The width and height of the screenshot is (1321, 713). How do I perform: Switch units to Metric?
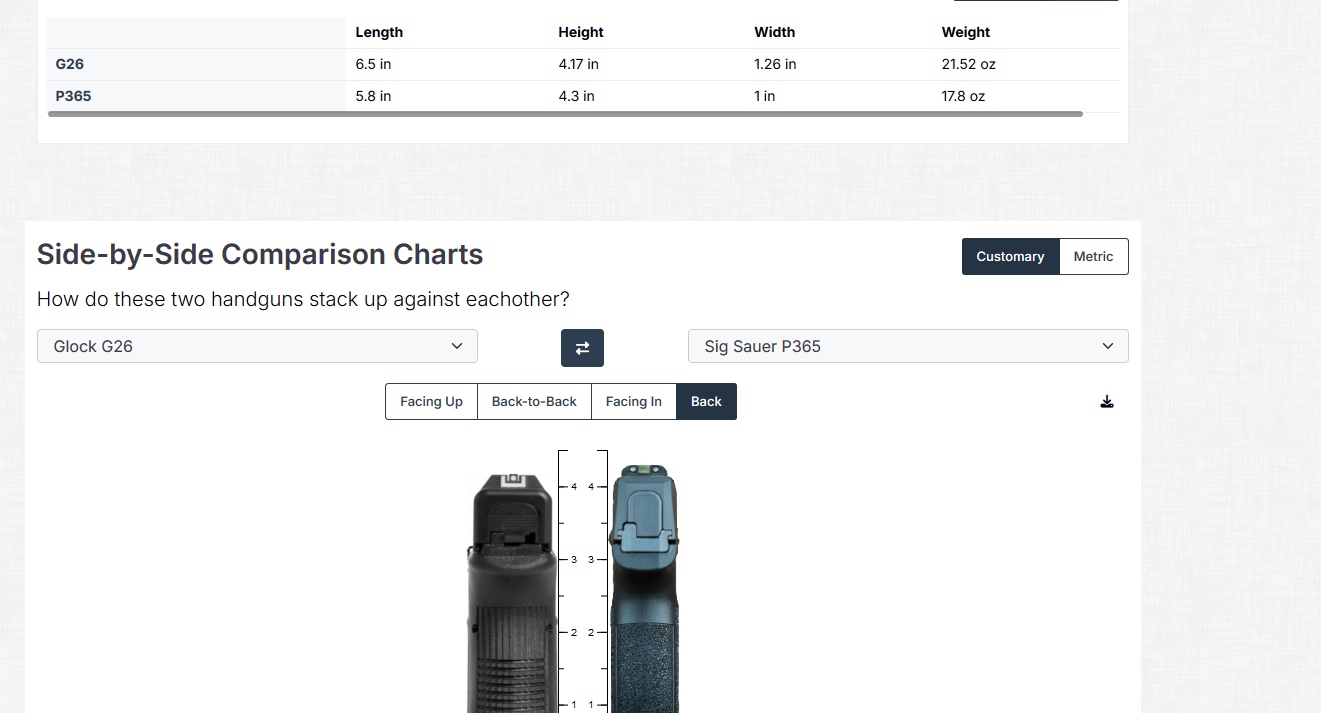pyautogui.click(x=1093, y=256)
